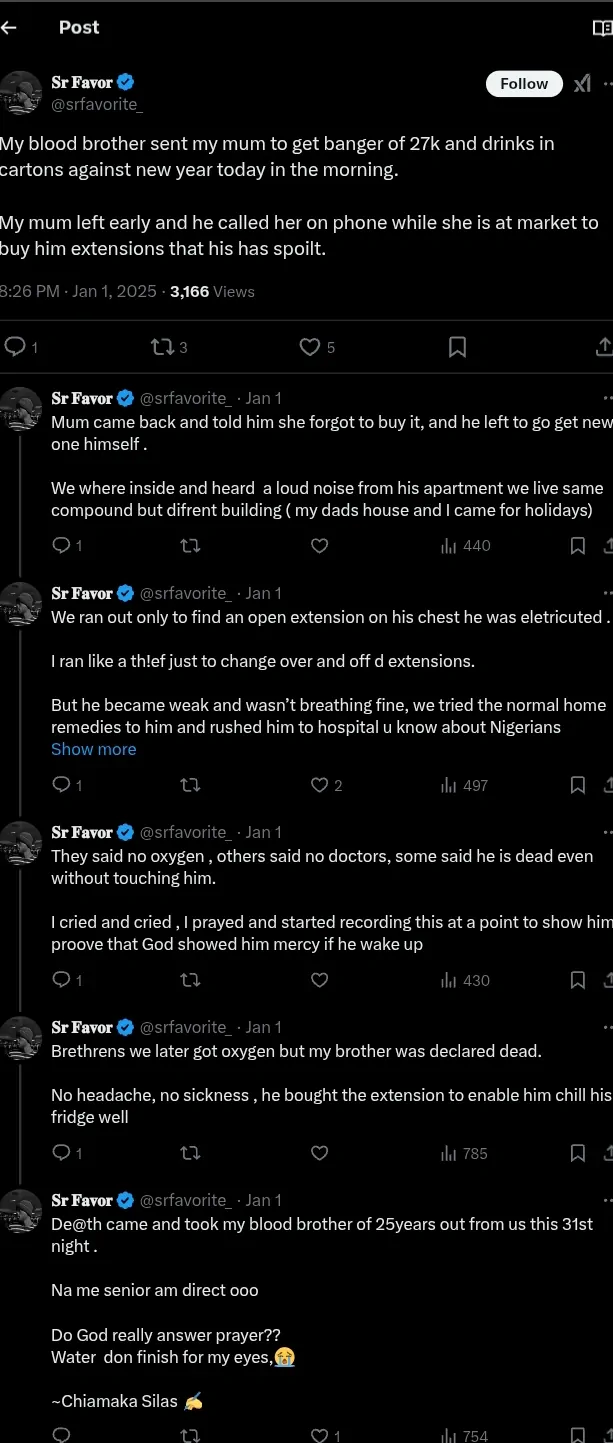Open more options on 'Mum came back' reply
The height and width of the screenshot is (1443, 613).
607,398
